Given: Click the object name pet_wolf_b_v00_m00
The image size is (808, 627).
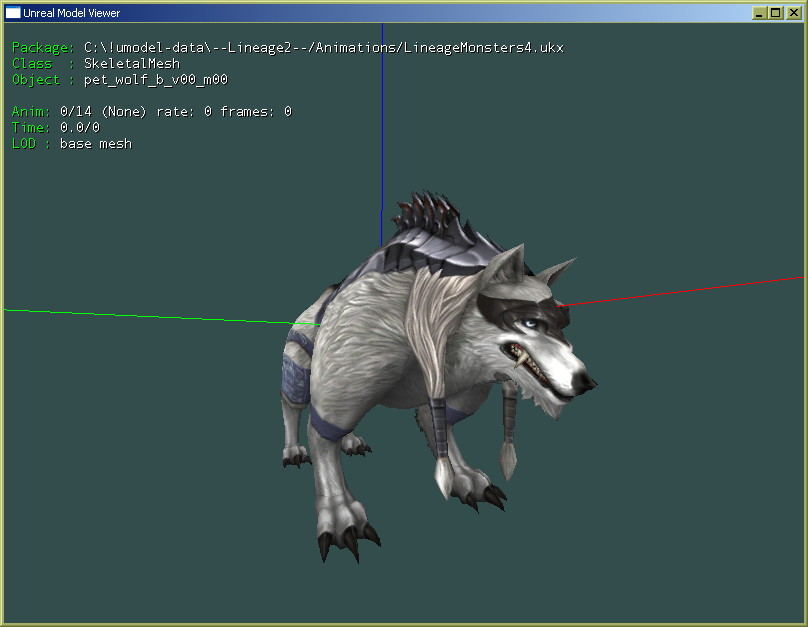Looking at the screenshot, I should (156, 80).
